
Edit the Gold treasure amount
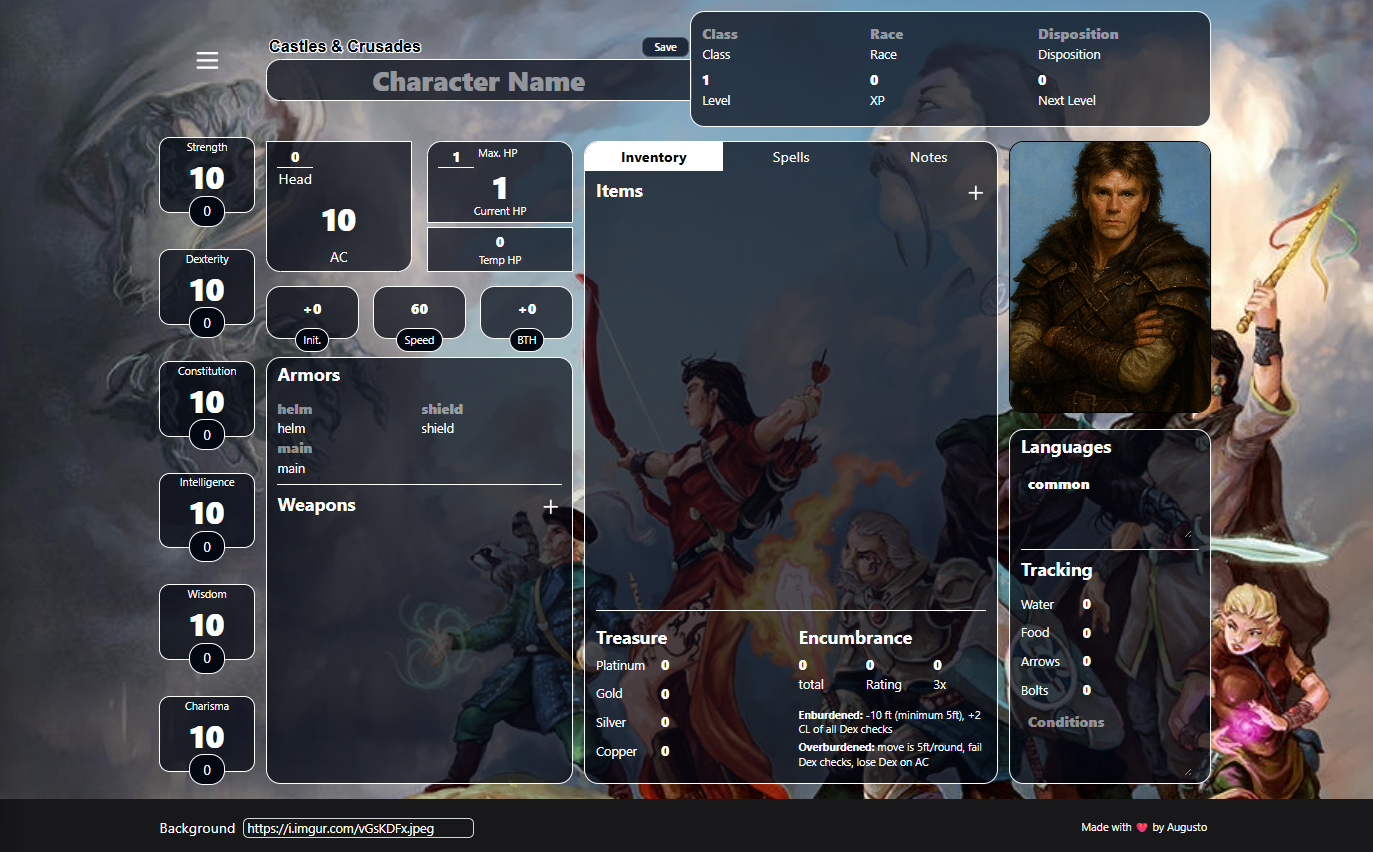(665, 694)
